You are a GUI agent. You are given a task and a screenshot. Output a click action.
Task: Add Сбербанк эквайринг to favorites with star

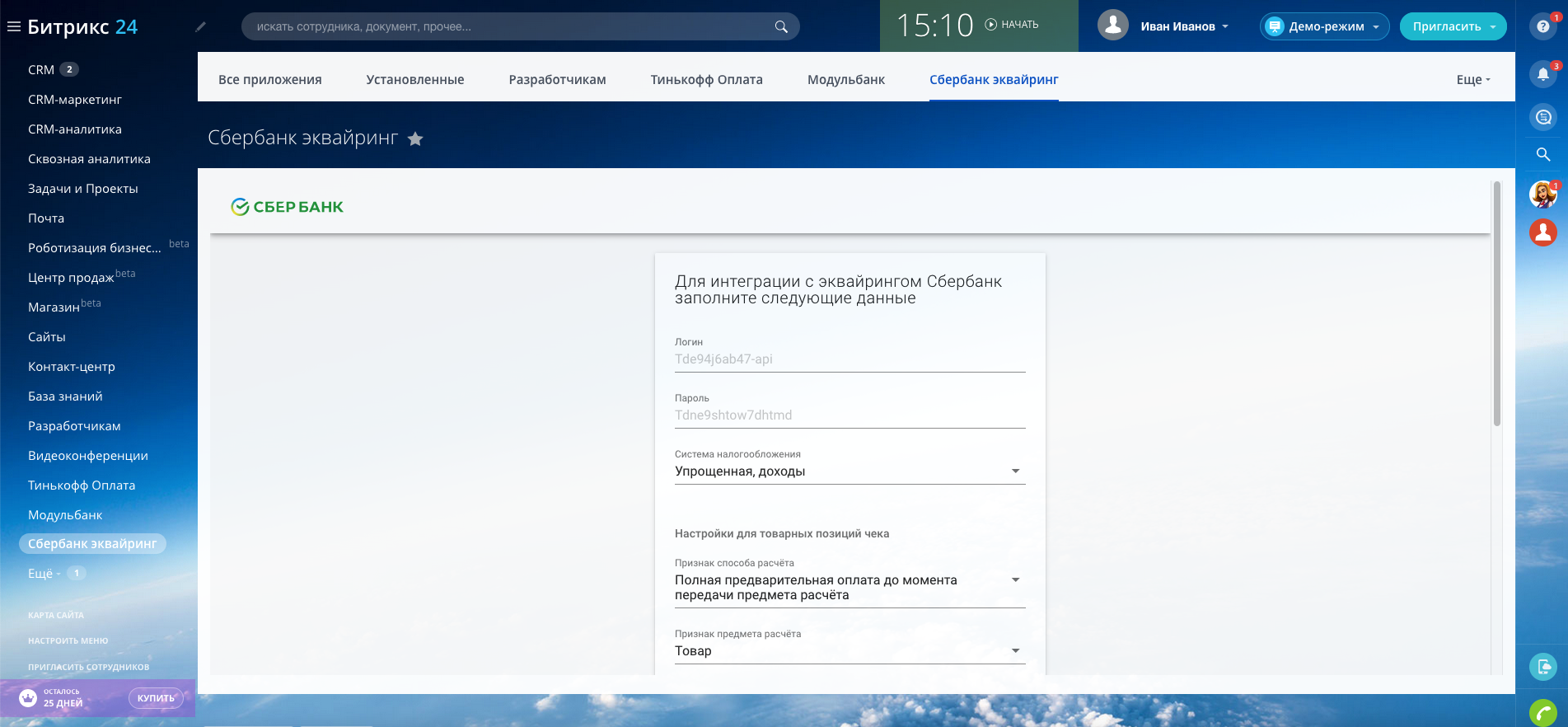(x=415, y=139)
